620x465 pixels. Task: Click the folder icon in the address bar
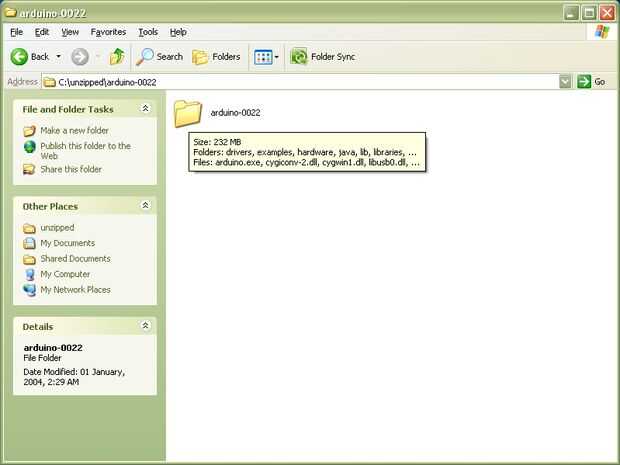[49, 82]
